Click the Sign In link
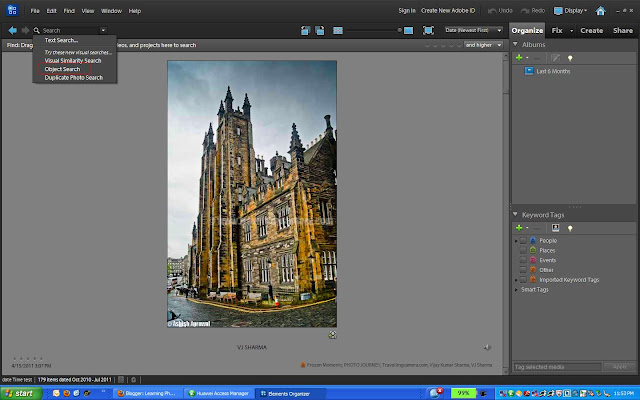Image resolution: width=640 pixels, height=400 pixels. (406, 10)
